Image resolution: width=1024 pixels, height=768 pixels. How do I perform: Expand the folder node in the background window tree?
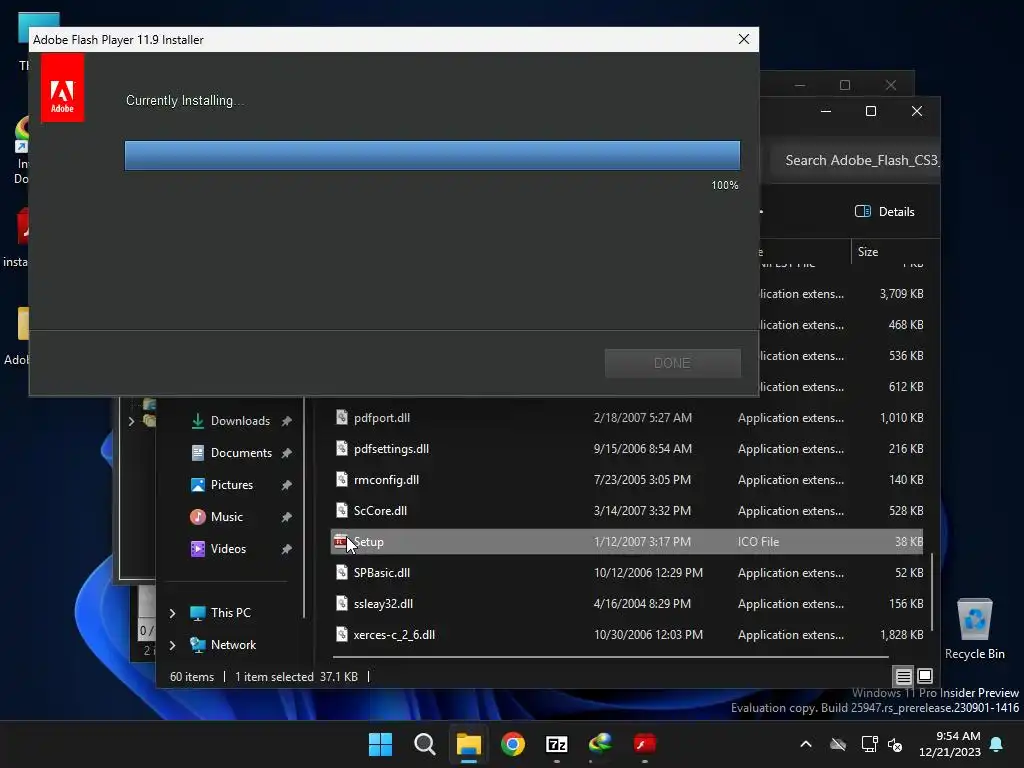pos(131,421)
